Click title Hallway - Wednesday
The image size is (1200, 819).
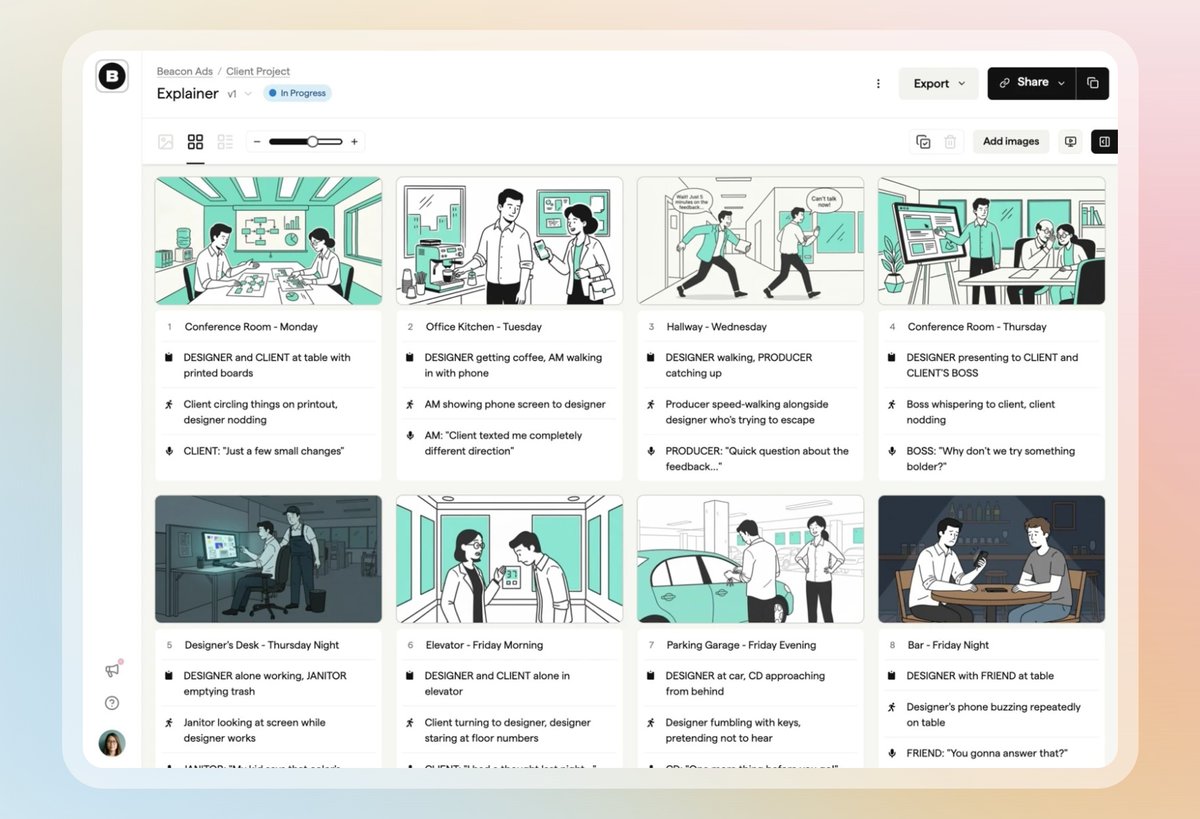(x=717, y=327)
